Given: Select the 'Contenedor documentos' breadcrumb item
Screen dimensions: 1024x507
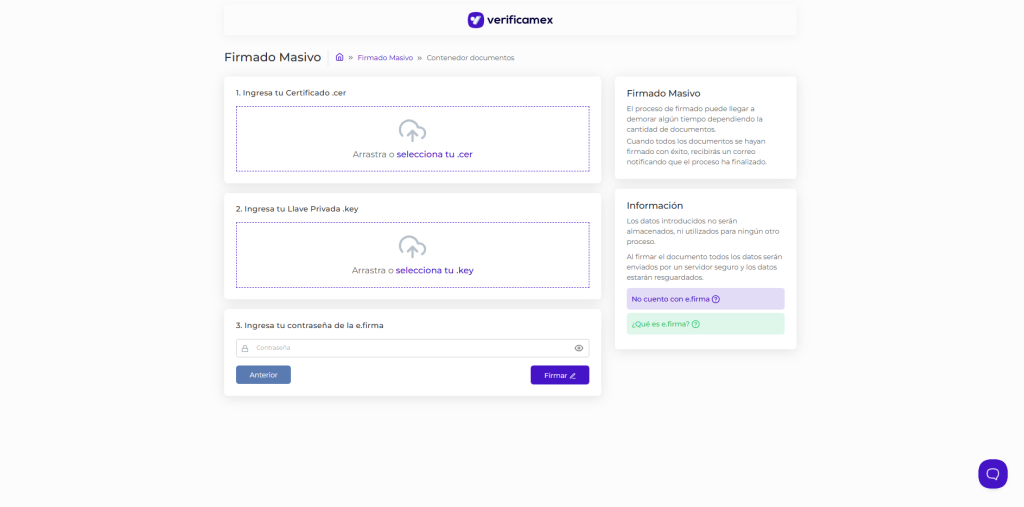Looking at the screenshot, I should pyautogui.click(x=470, y=58).
